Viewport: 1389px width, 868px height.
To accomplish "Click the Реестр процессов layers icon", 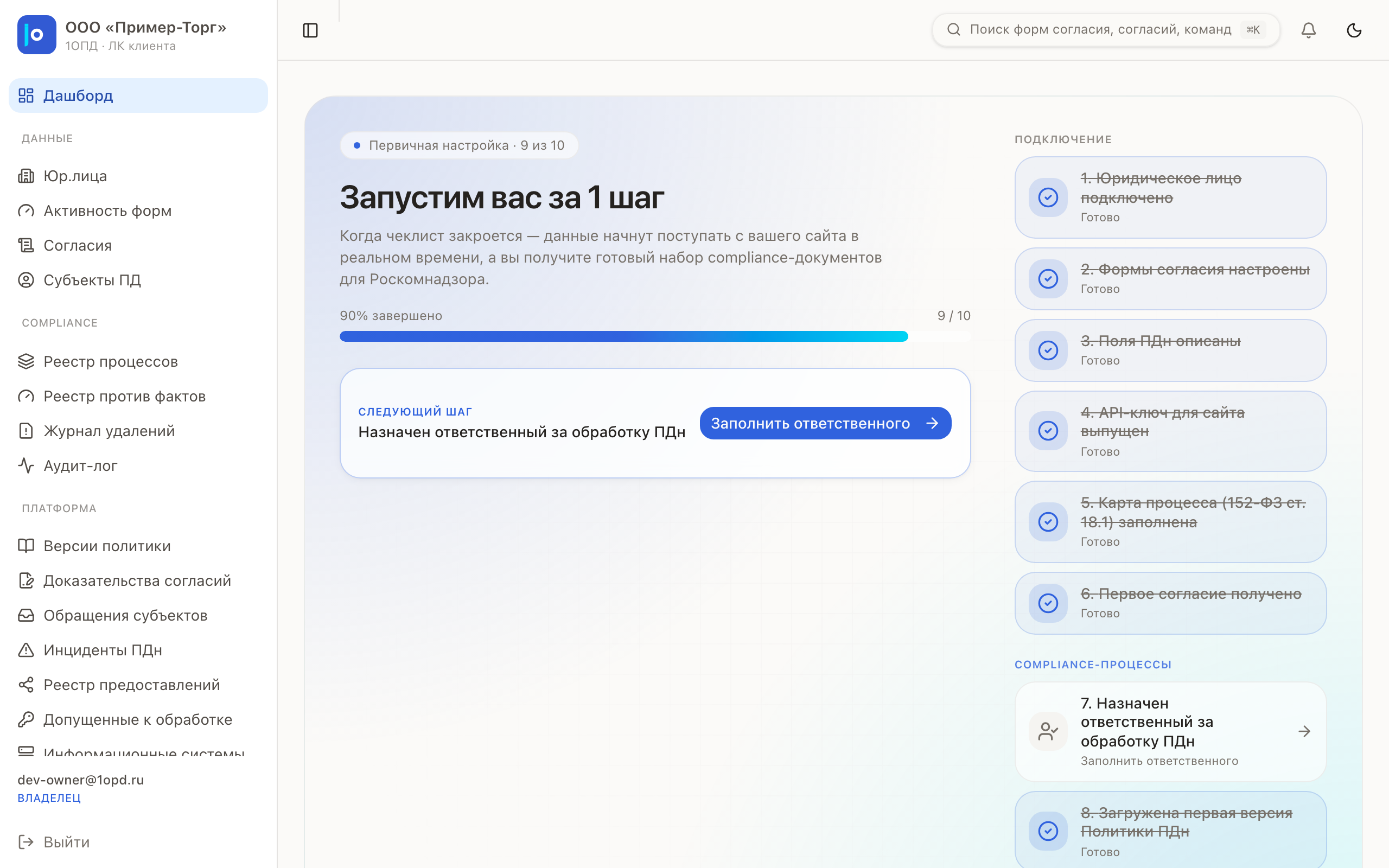I will [x=26, y=361].
